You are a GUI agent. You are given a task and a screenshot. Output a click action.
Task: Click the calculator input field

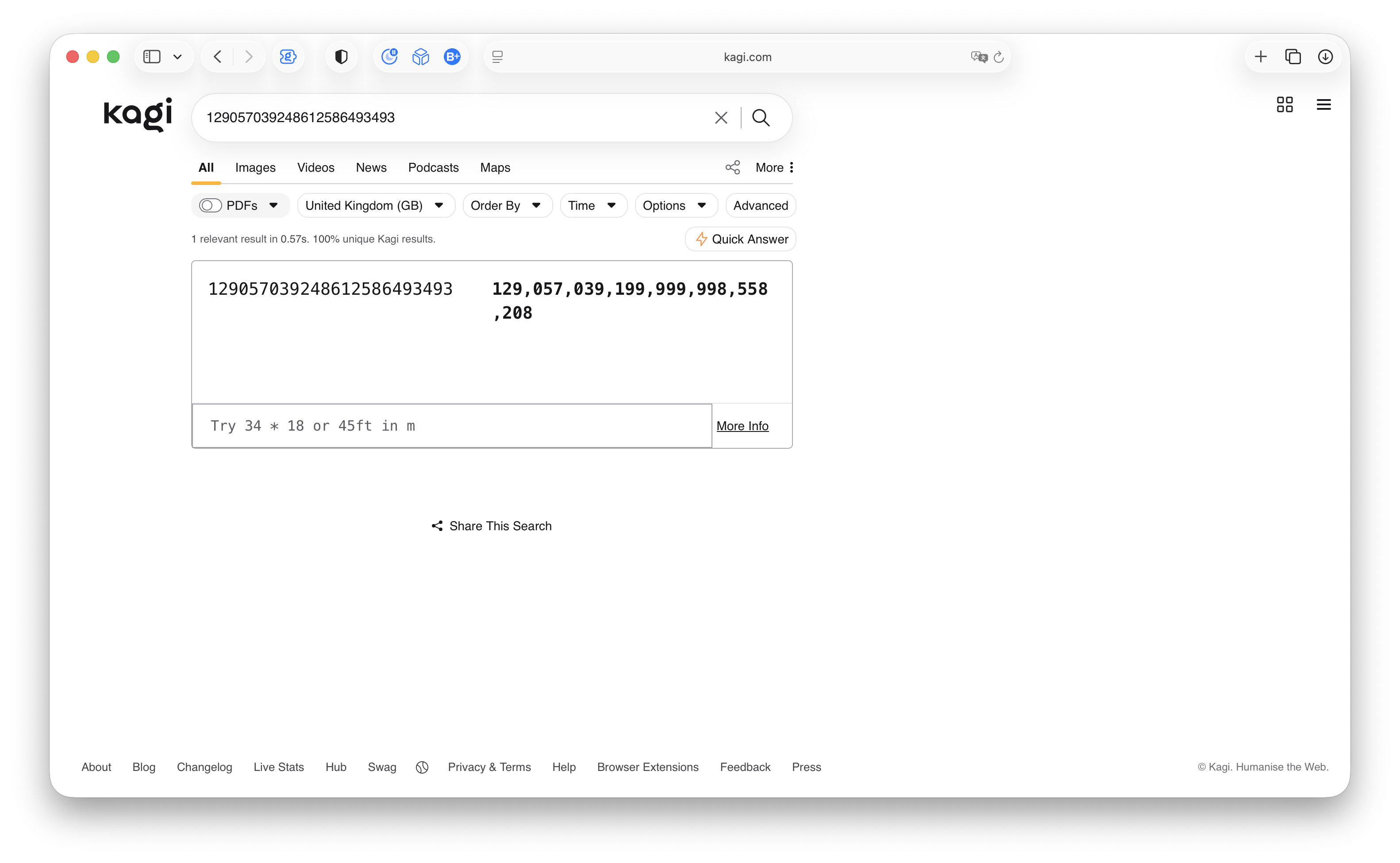pyautogui.click(x=451, y=426)
